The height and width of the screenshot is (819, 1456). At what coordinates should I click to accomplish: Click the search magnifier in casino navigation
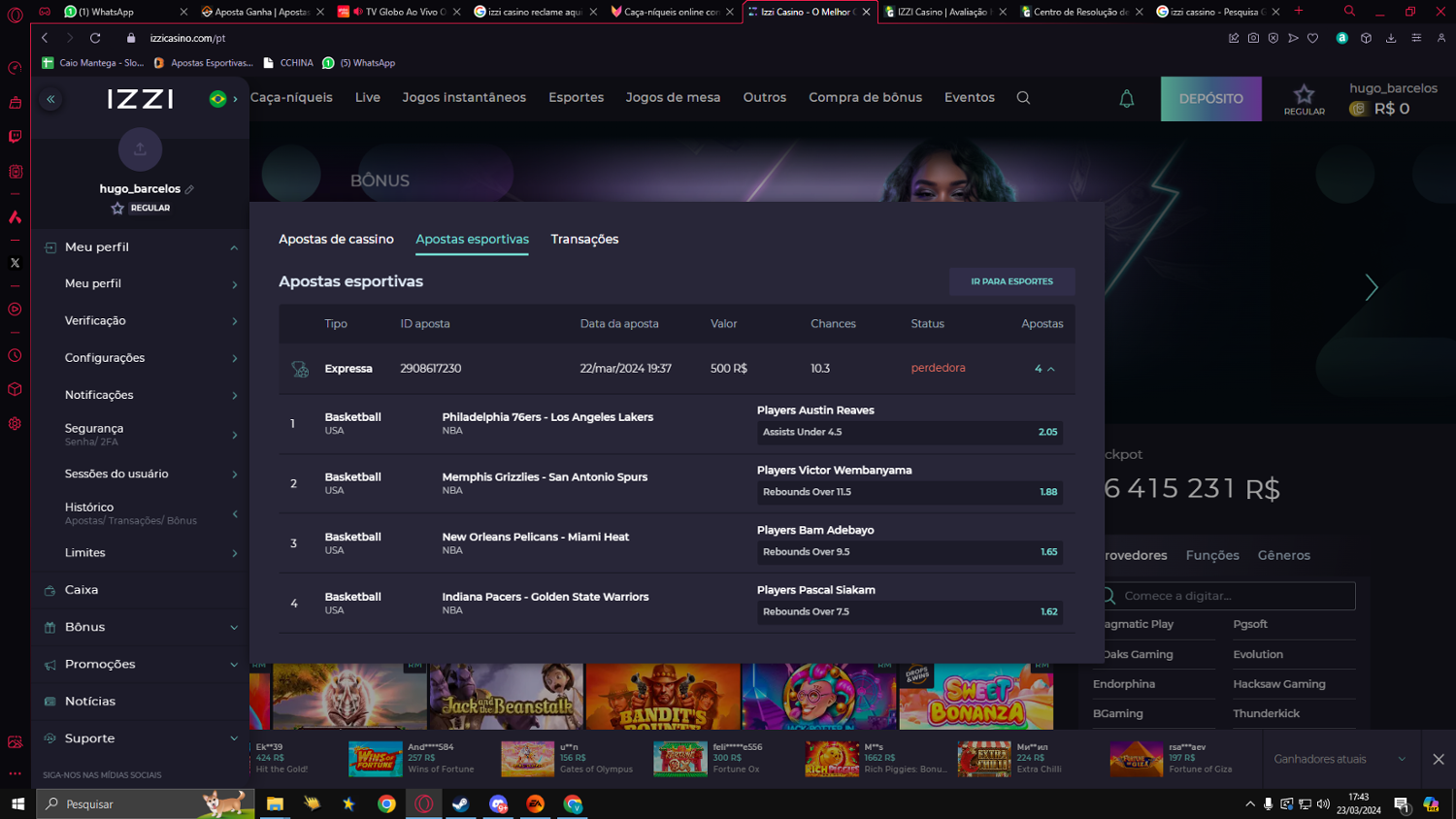(x=1023, y=98)
